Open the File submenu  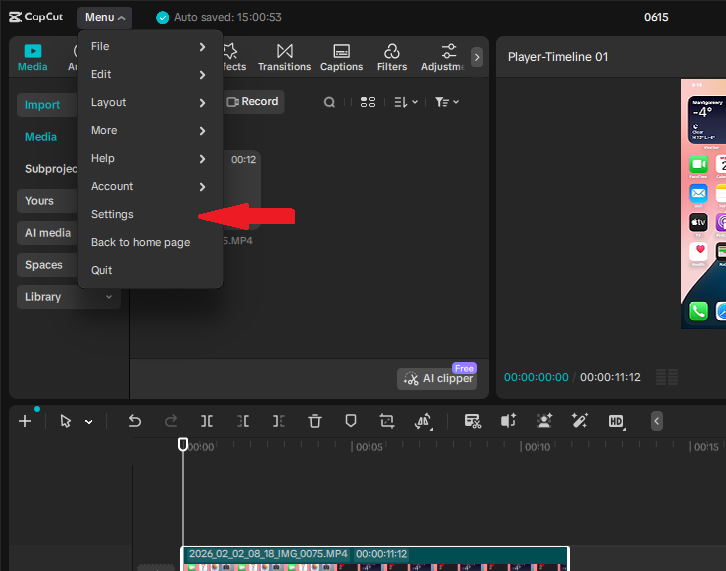pyautogui.click(x=150, y=46)
